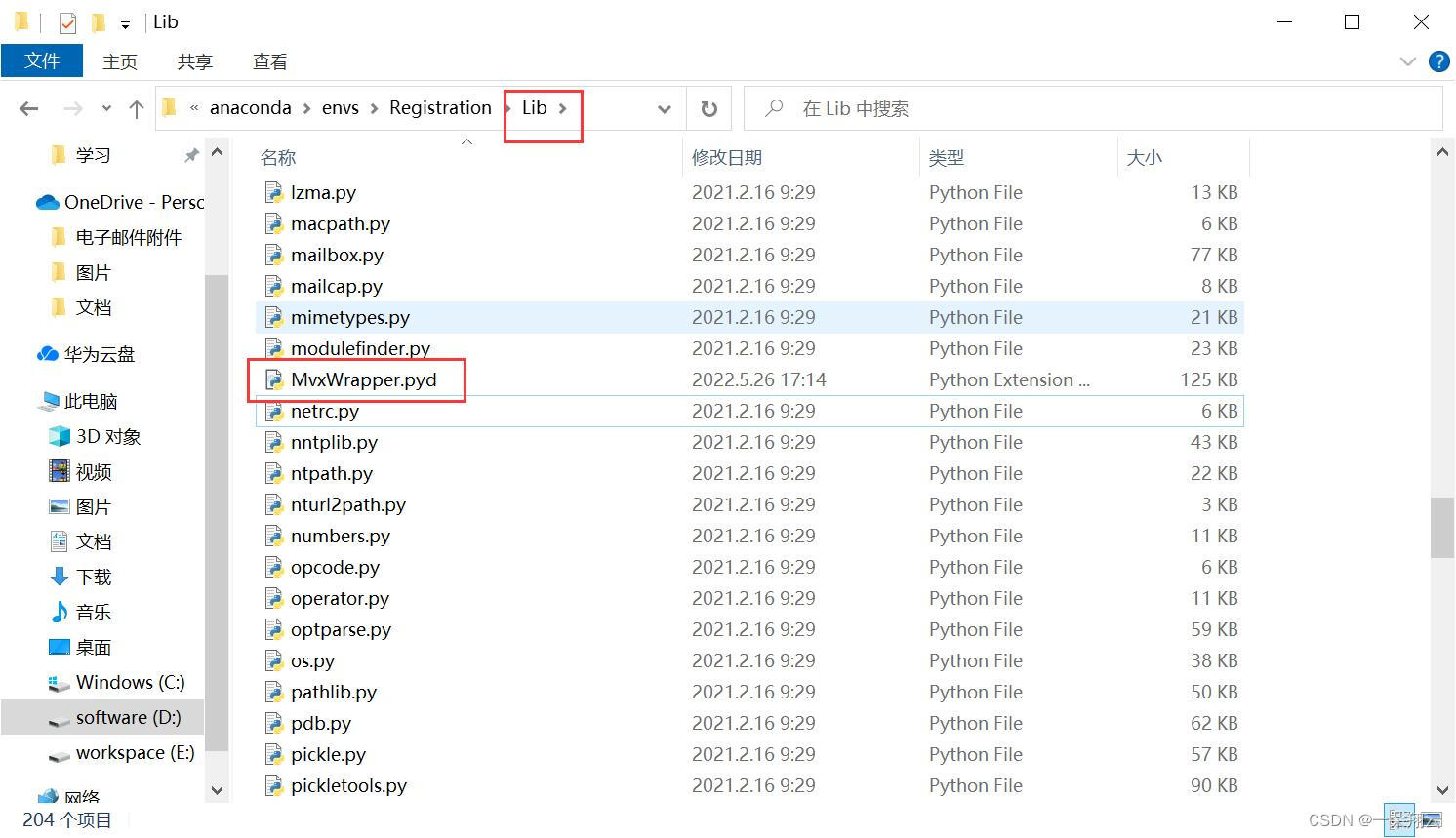Expand the chevron after envs in path
Viewport: 1456px width, 838px height.
pyautogui.click(x=374, y=108)
